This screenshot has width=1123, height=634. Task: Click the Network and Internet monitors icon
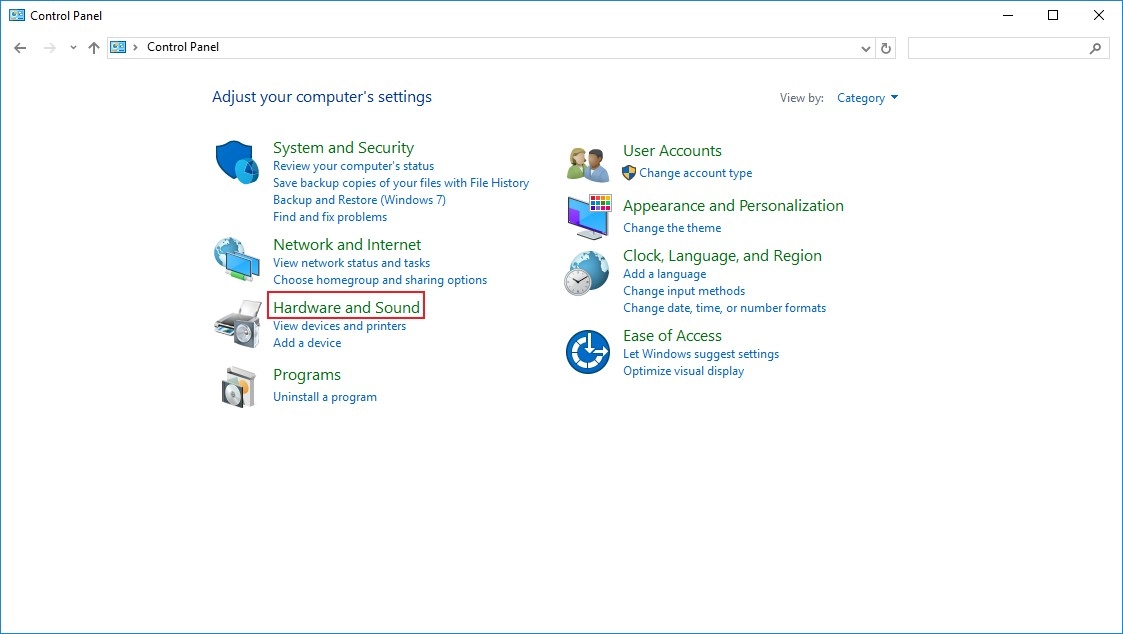click(236, 258)
